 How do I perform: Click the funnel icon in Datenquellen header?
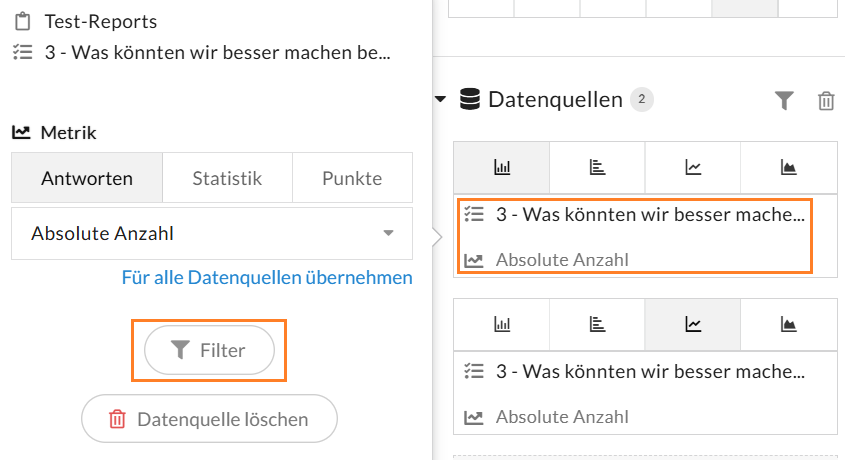click(784, 100)
